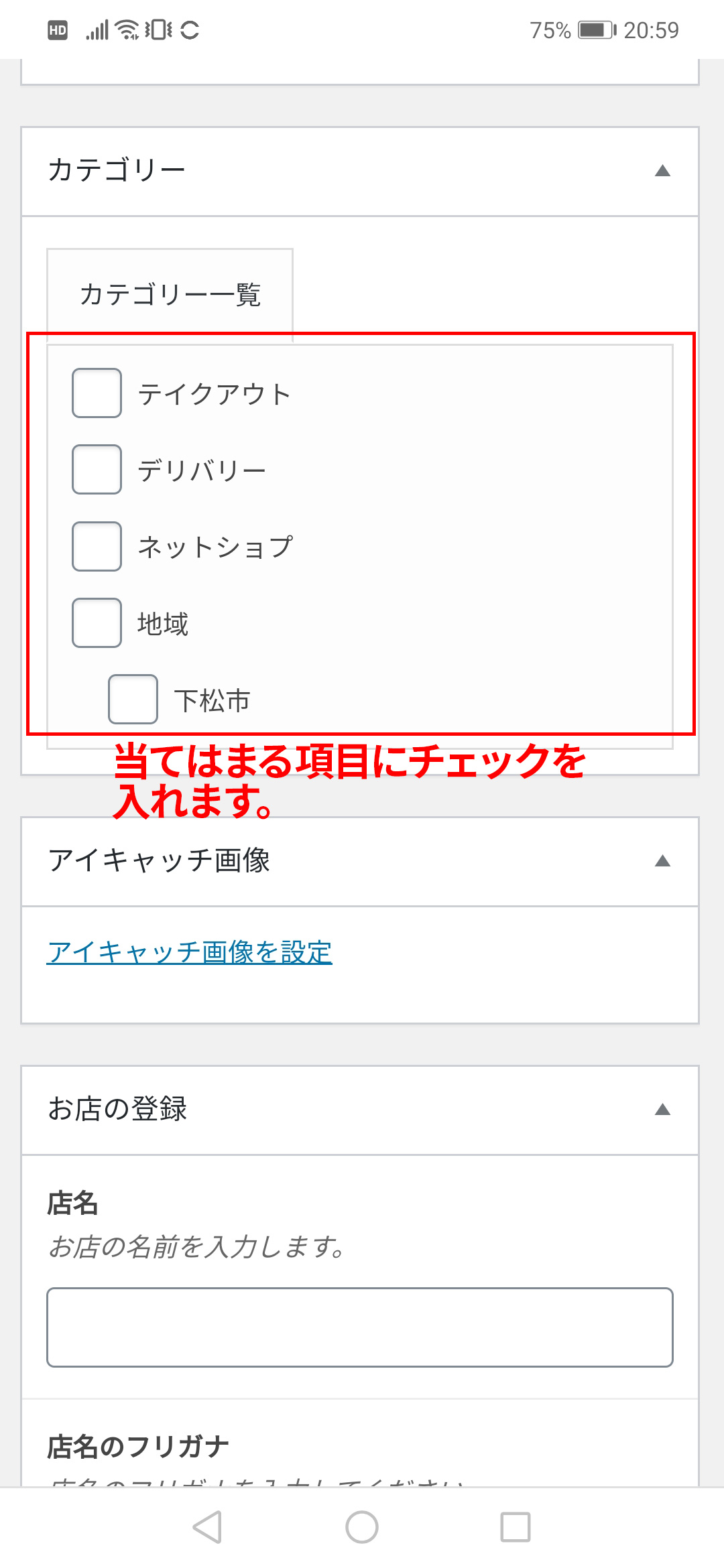The width and height of the screenshot is (724, 1568).
Task: Tap the clock time in status bar
Action: 651,30
